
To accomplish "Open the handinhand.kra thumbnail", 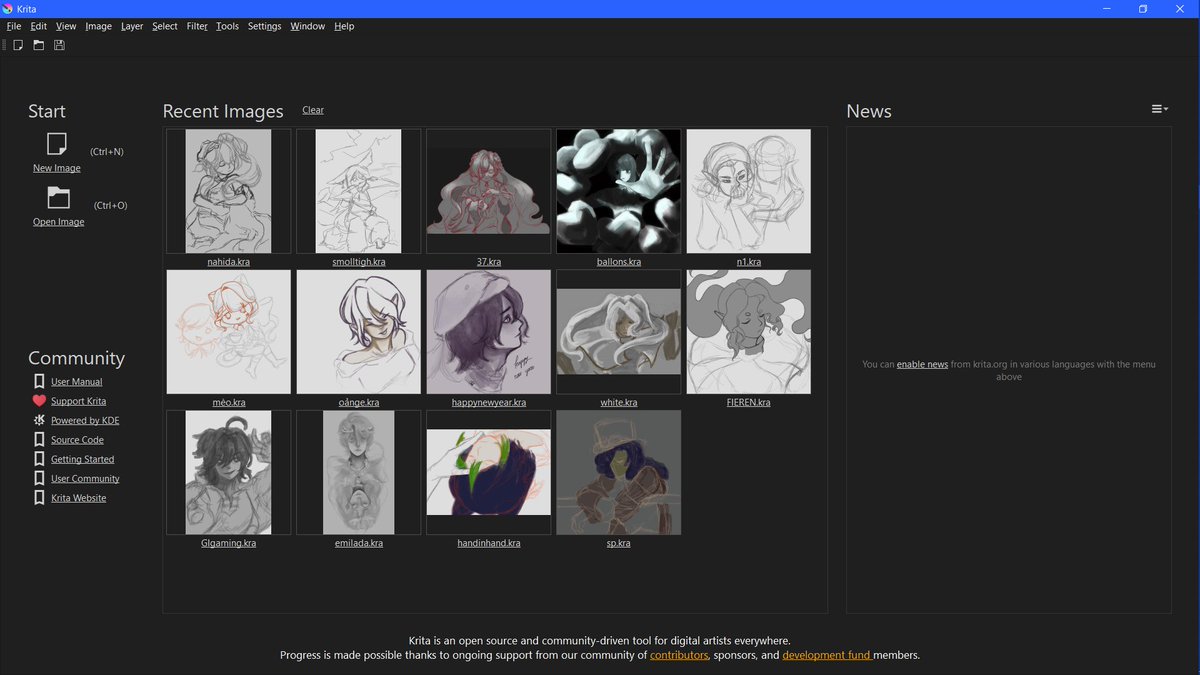I will tap(488, 473).
